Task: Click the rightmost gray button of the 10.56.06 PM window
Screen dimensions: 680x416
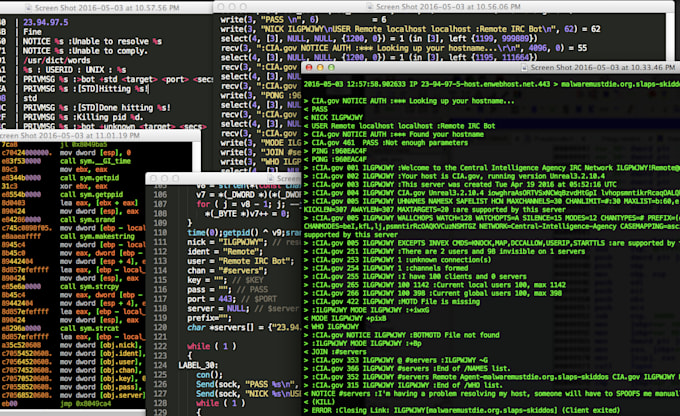Action: tap(243, 7)
